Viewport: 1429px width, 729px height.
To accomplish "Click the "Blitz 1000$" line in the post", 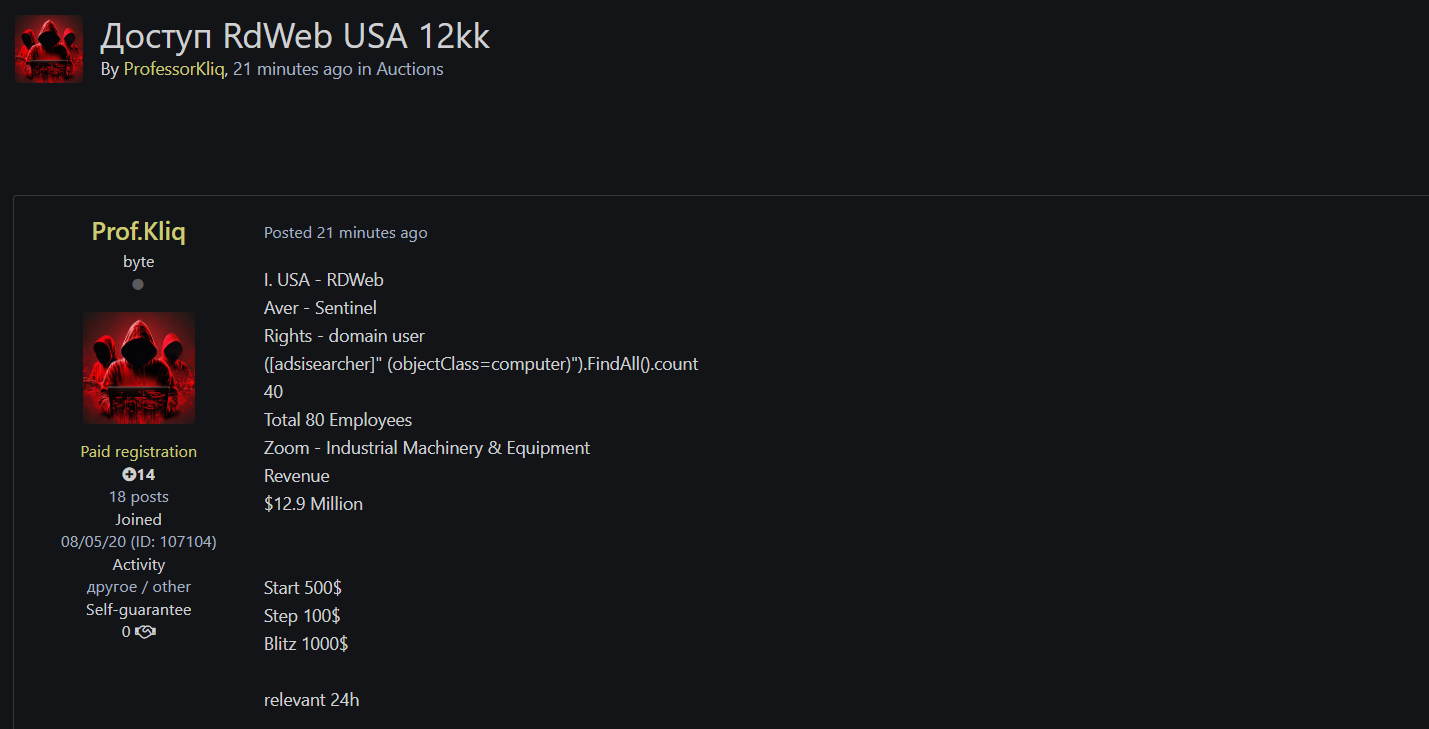I will pyautogui.click(x=306, y=643).
